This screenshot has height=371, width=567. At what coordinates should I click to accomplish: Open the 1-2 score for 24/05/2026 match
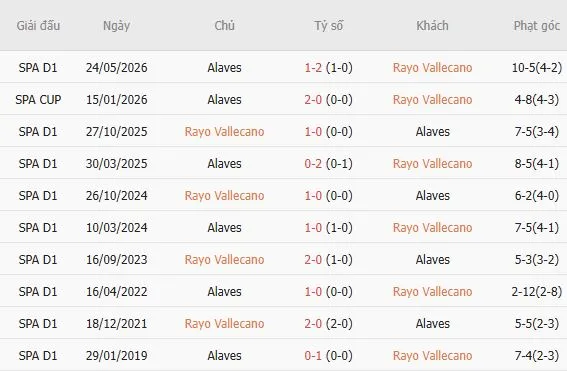click(x=313, y=68)
